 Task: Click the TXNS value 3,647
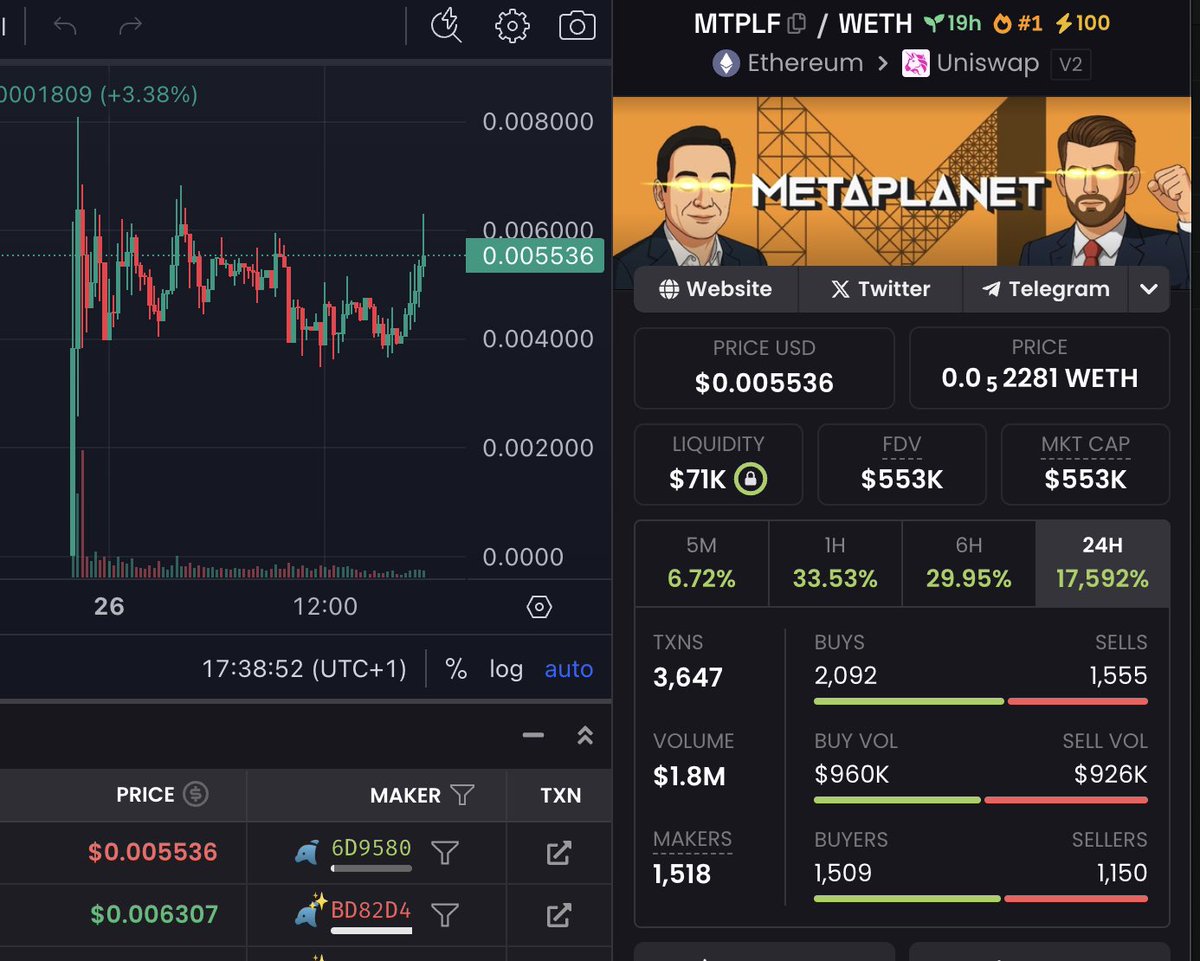click(688, 677)
